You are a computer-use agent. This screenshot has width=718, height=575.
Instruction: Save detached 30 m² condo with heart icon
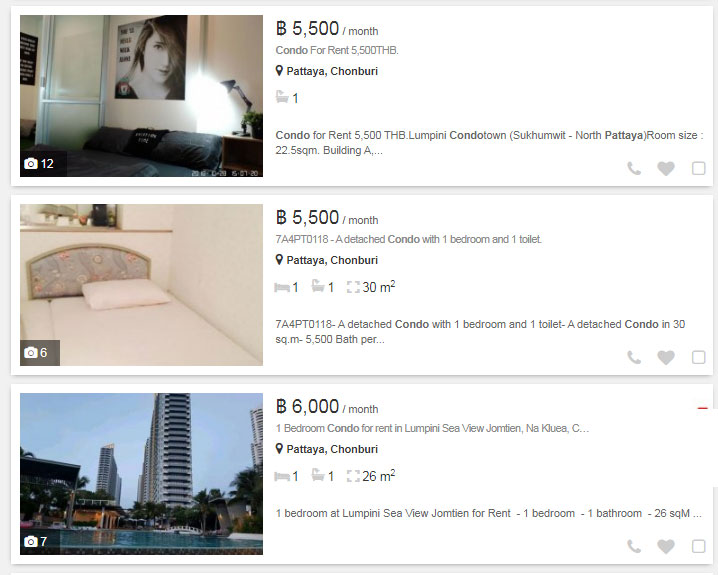[x=666, y=358]
